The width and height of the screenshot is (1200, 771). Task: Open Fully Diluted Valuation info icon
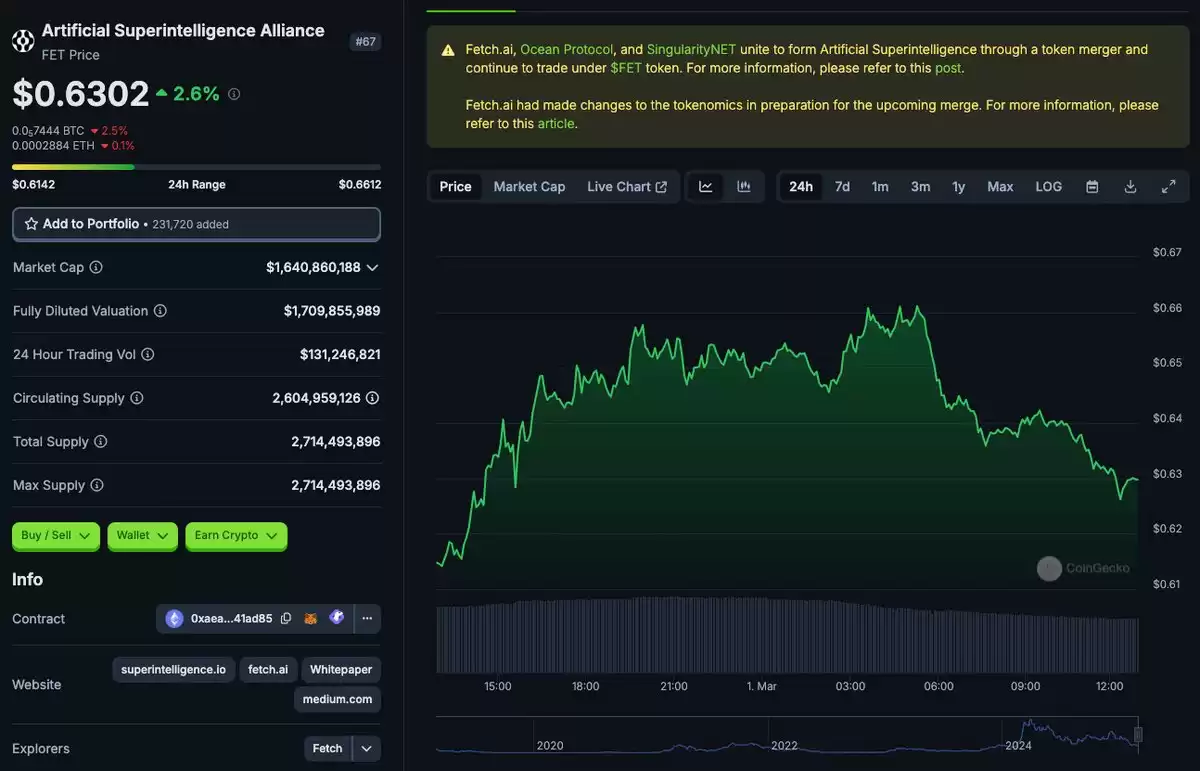(x=160, y=311)
